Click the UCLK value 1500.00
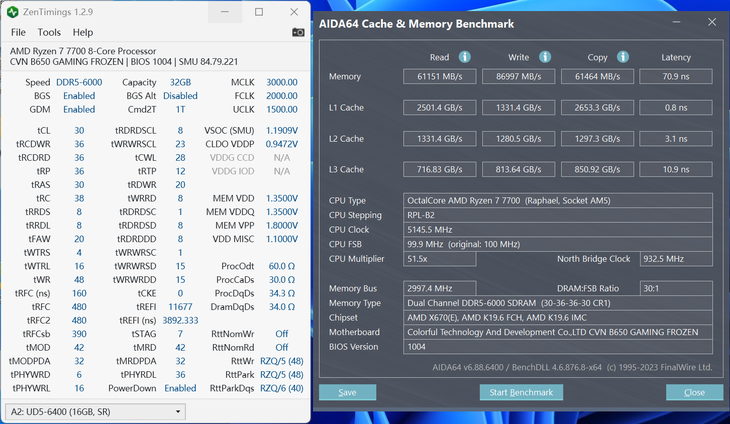The image size is (730, 424). click(x=282, y=109)
